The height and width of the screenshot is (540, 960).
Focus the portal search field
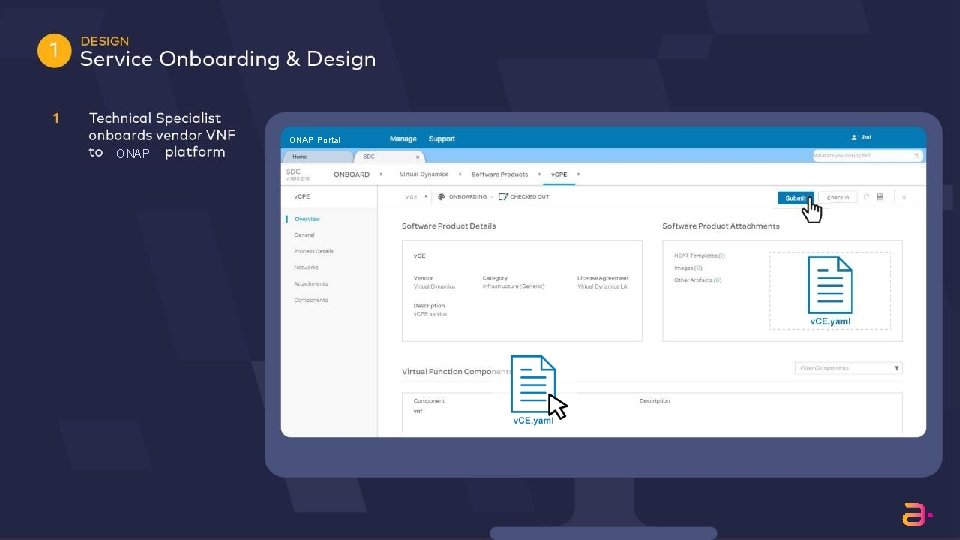[x=866, y=156]
